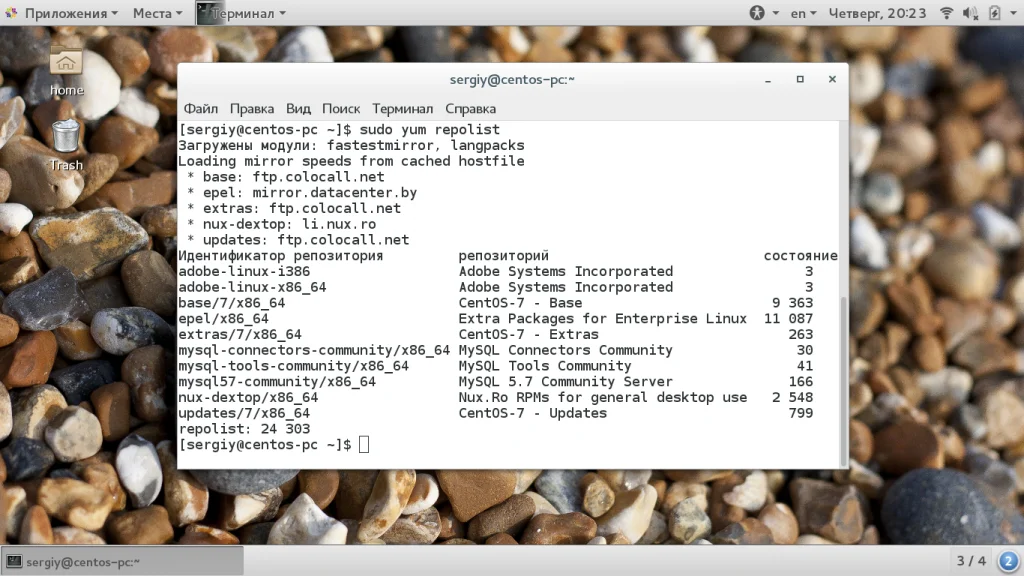The height and width of the screenshot is (576, 1024).
Task: Open the Wi-Fi network status icon
Action: (x=946, y=13)
